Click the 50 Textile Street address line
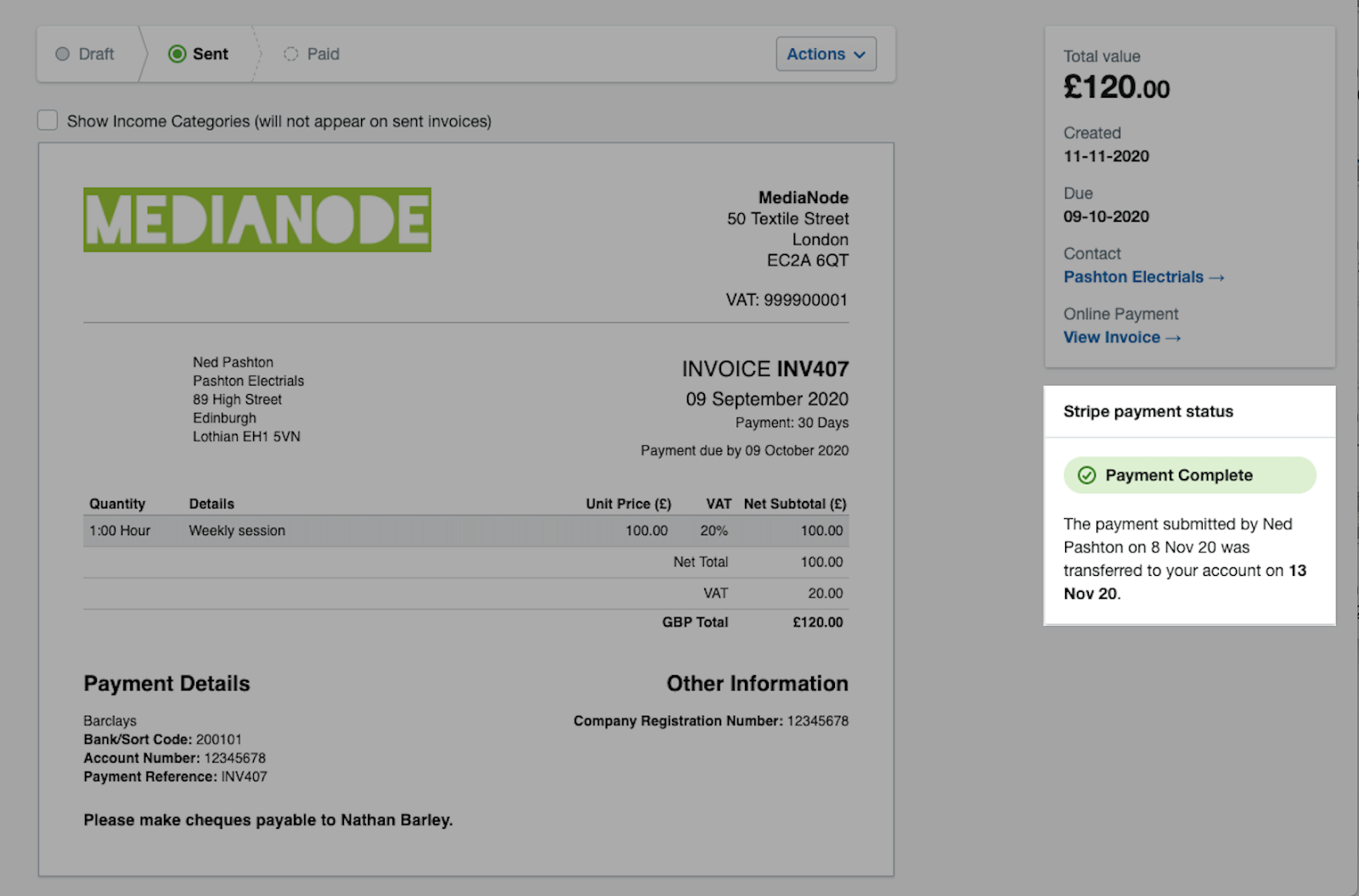Viewport: 1359px width, 896px height. click(x=787, y=219)
